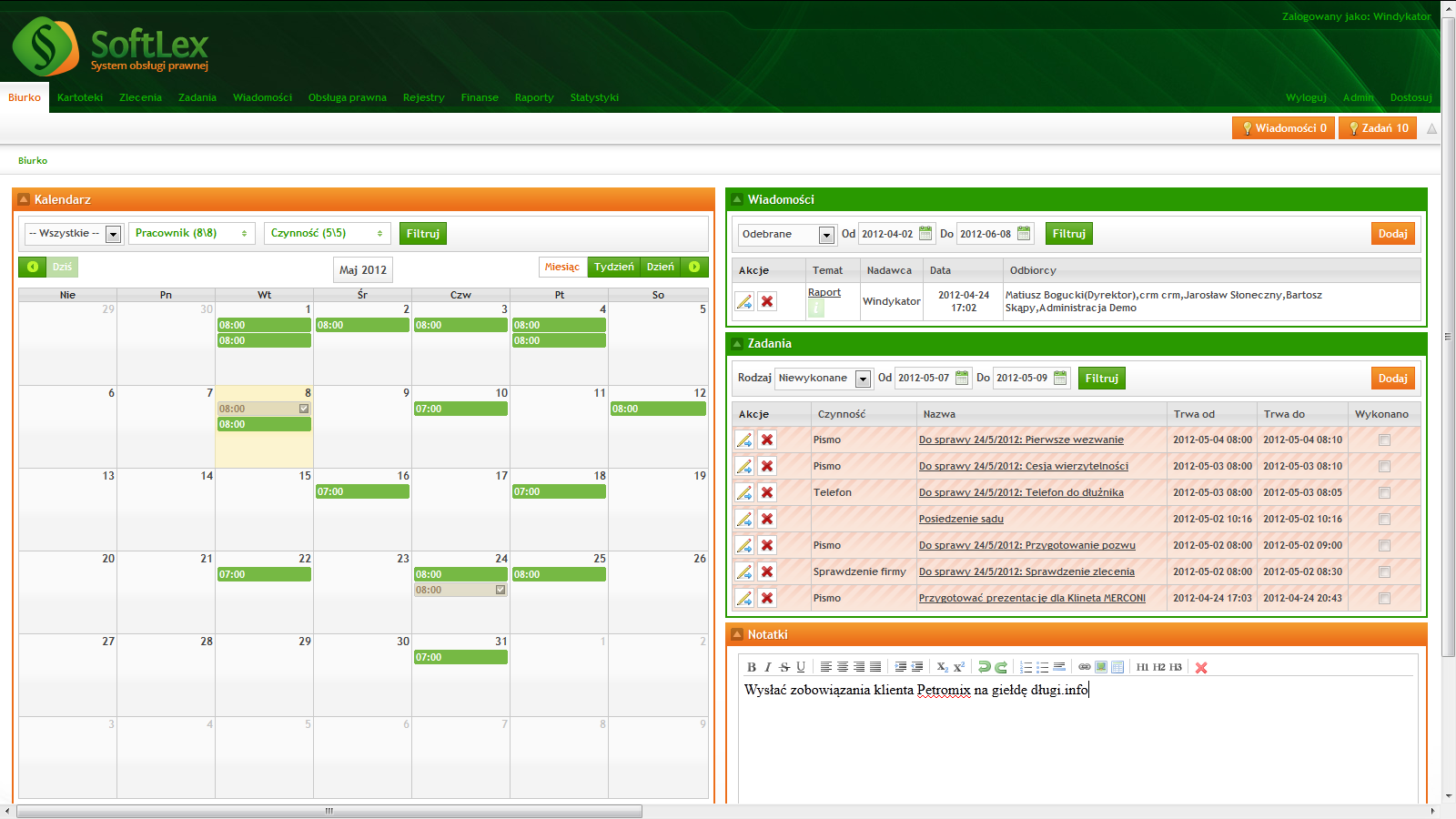Open the Zadań 10 notifications button
The height and width of the screenshot is (819, 1456).
pyautogui.click(x=1377, y=128)
